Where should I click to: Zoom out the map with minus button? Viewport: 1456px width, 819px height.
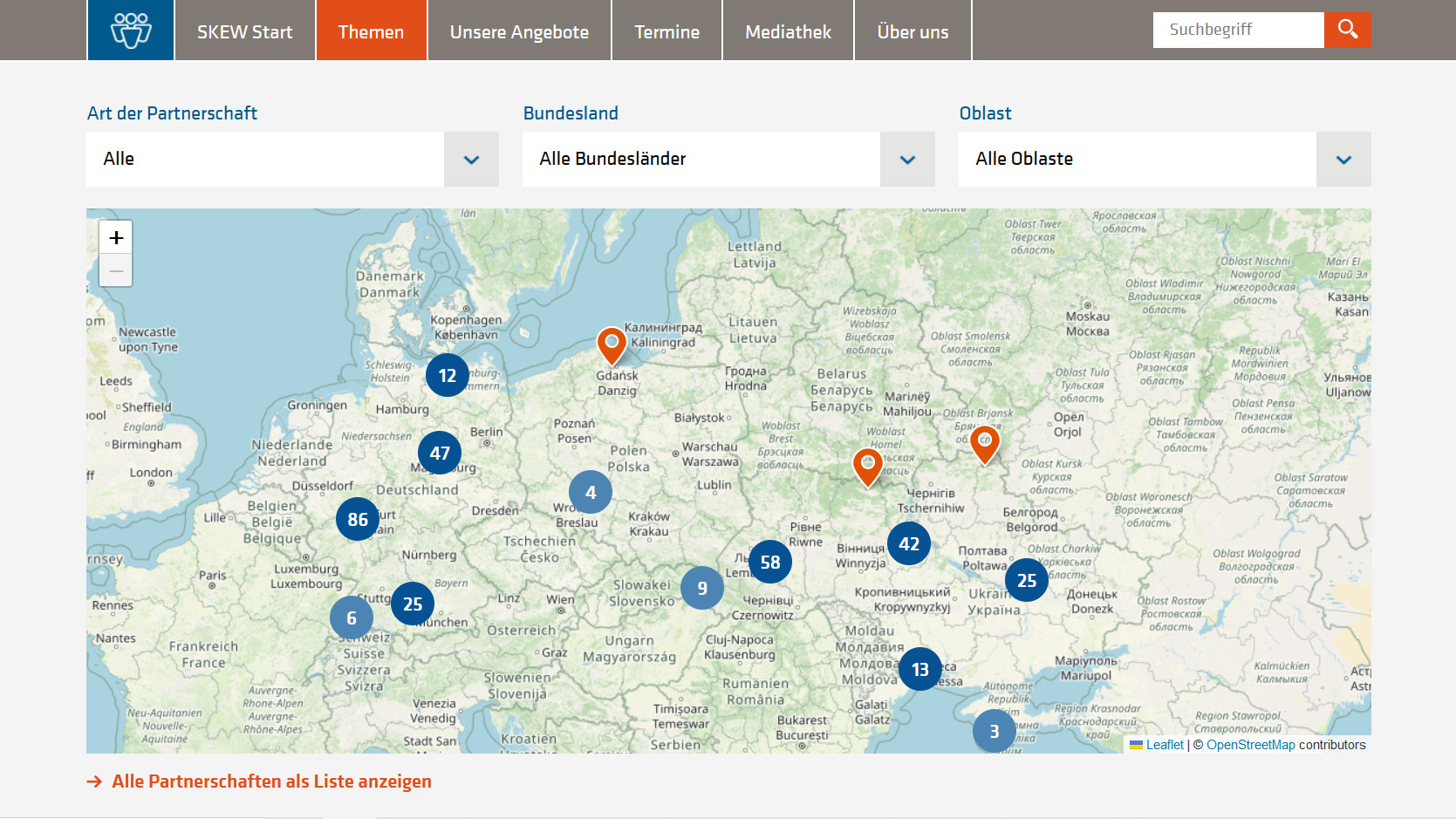116,270
